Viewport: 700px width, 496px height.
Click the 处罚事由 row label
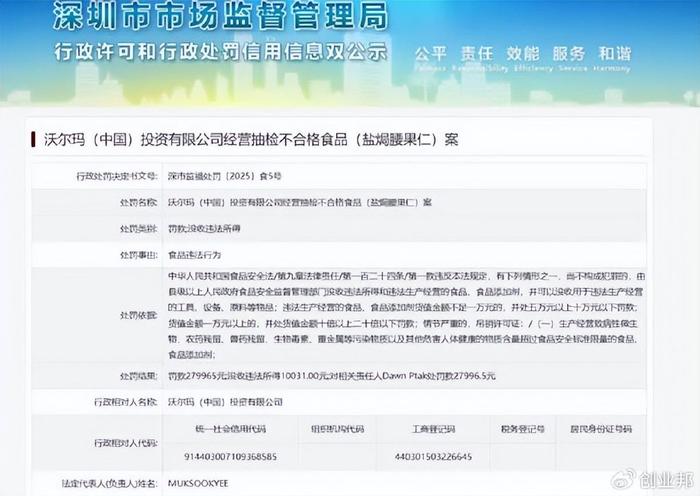pos(138,255)
